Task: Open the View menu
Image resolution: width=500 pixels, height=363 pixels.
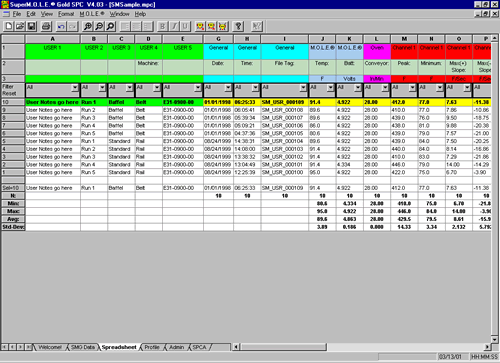Action: coord(47,14)
